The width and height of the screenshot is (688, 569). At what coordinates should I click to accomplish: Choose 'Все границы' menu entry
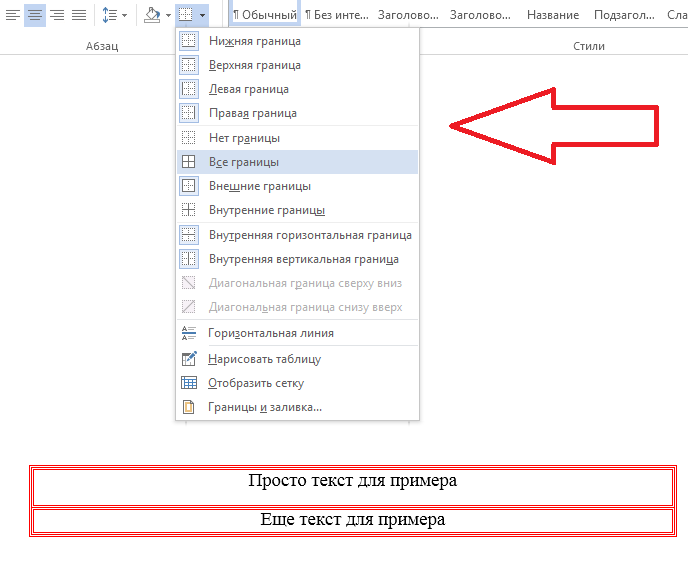(244, 162)
